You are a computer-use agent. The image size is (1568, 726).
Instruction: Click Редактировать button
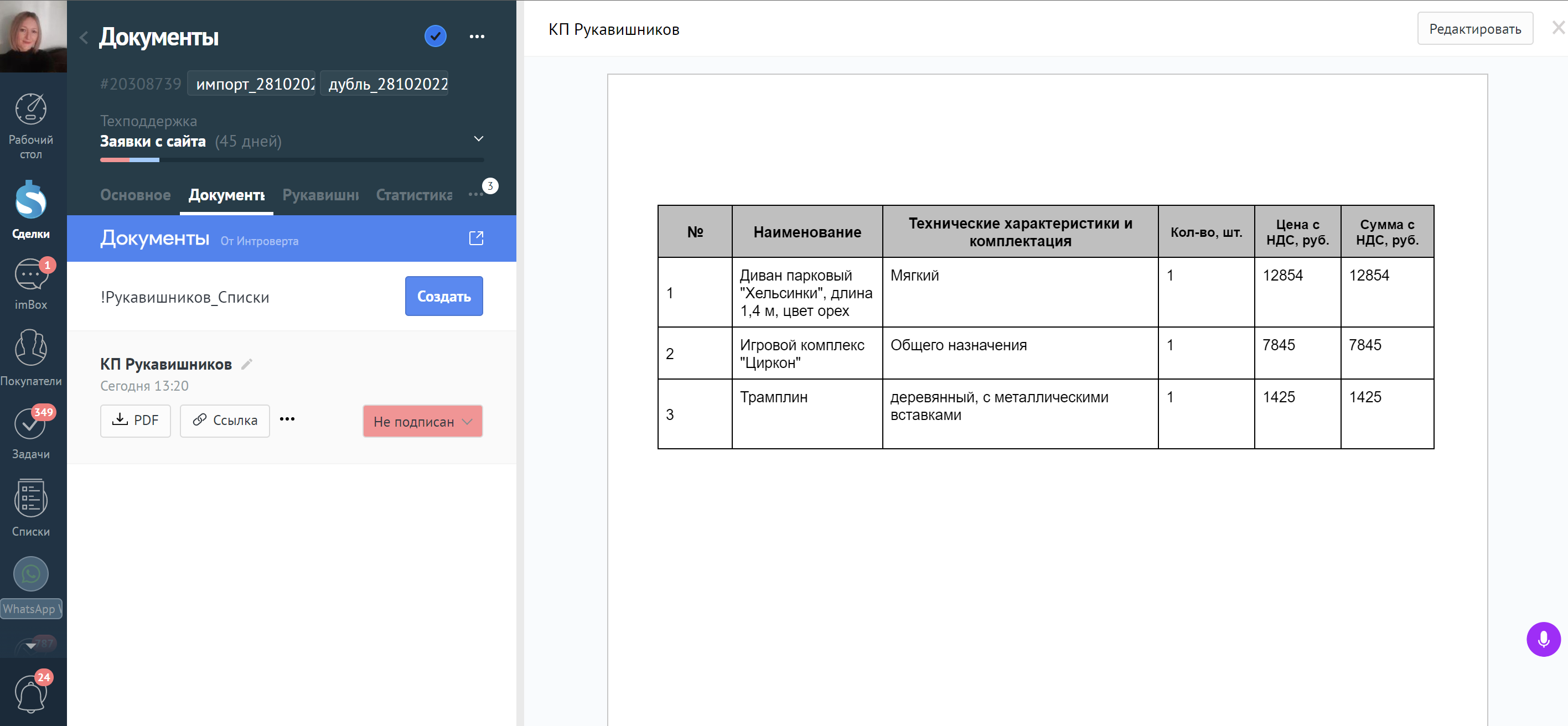click(1475, 29)
